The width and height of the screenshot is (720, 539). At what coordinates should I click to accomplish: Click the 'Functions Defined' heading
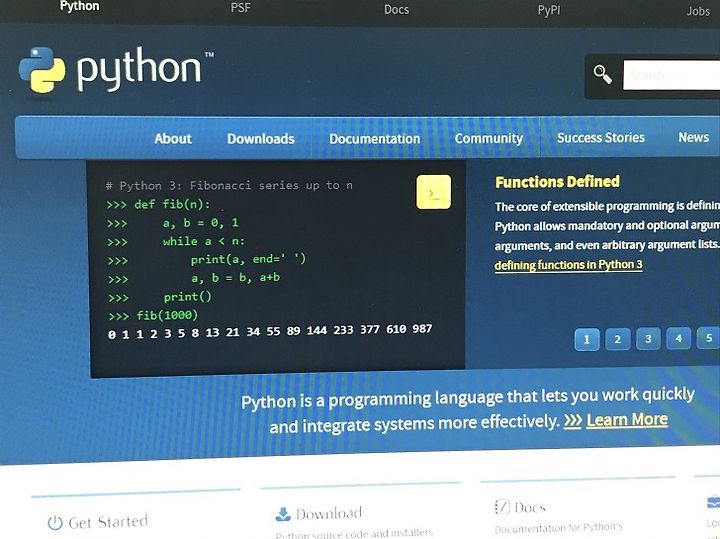[557, 182]
